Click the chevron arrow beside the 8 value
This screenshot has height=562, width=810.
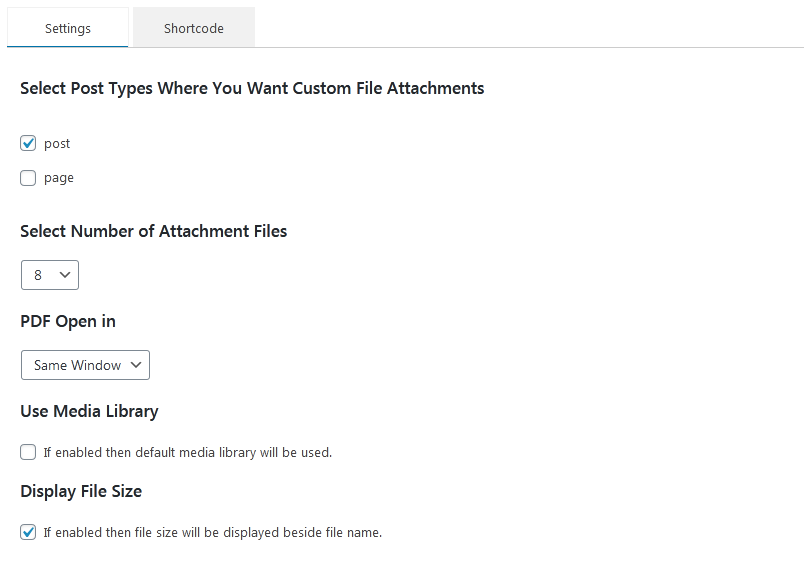click(66, 274)
